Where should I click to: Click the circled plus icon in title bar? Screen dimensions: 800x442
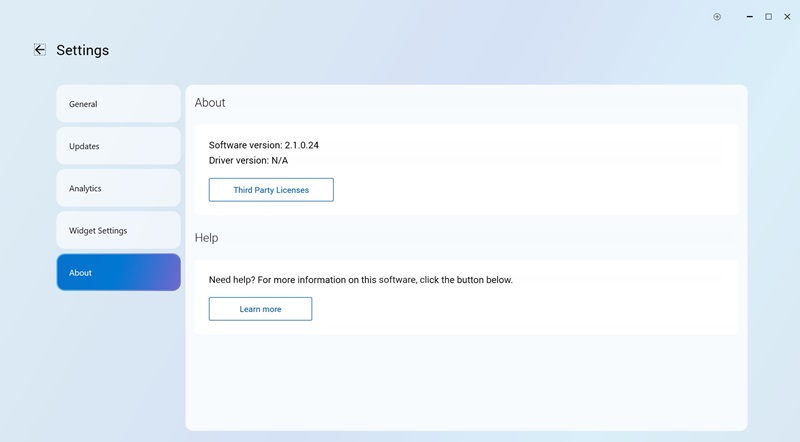tap(717, 17)
